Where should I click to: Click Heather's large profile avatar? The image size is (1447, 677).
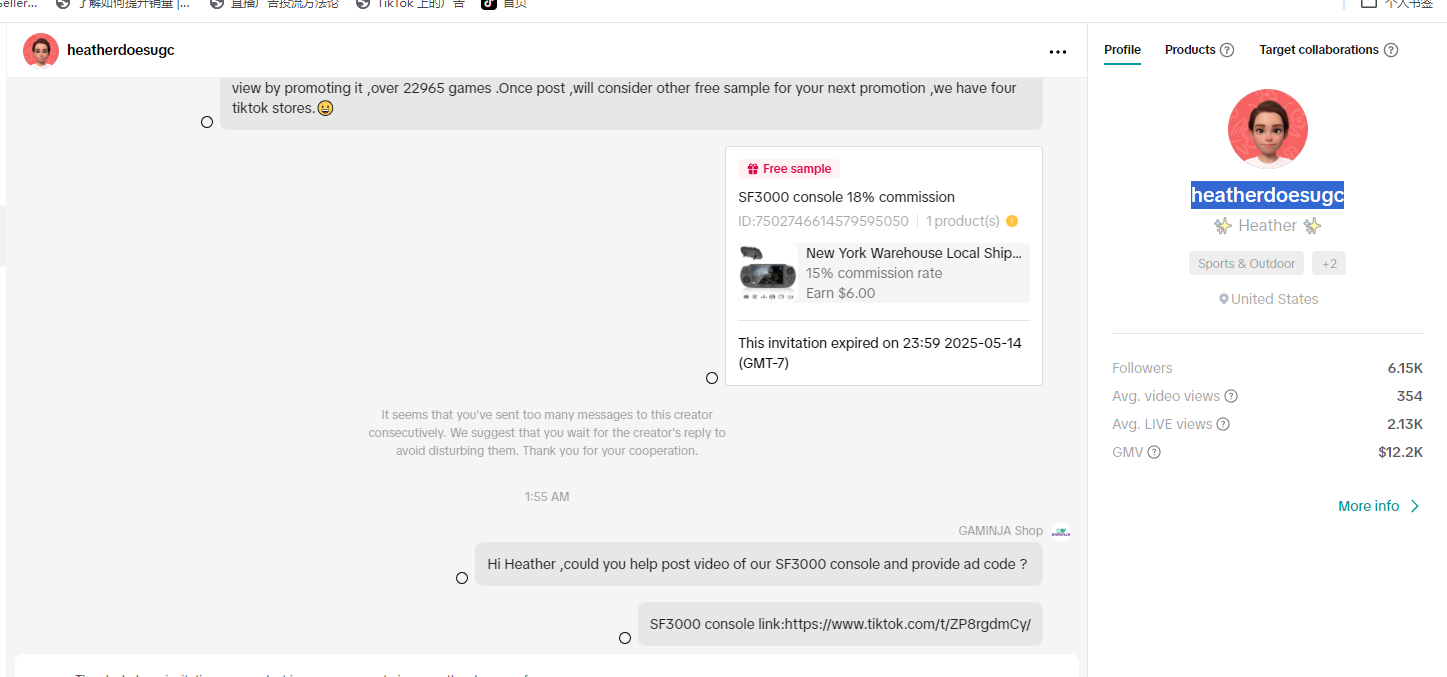click(x=1267, y=129)
